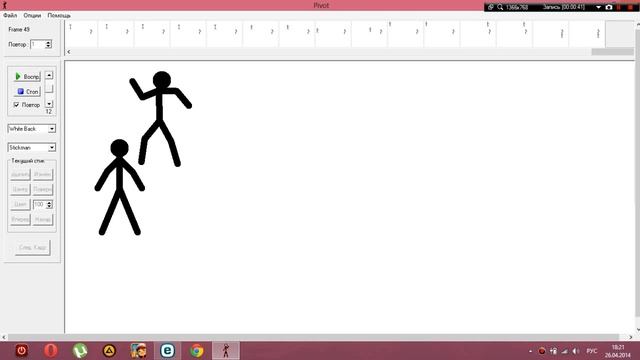
Task: Open Google Chrome from taskbar
Action: 197,351
